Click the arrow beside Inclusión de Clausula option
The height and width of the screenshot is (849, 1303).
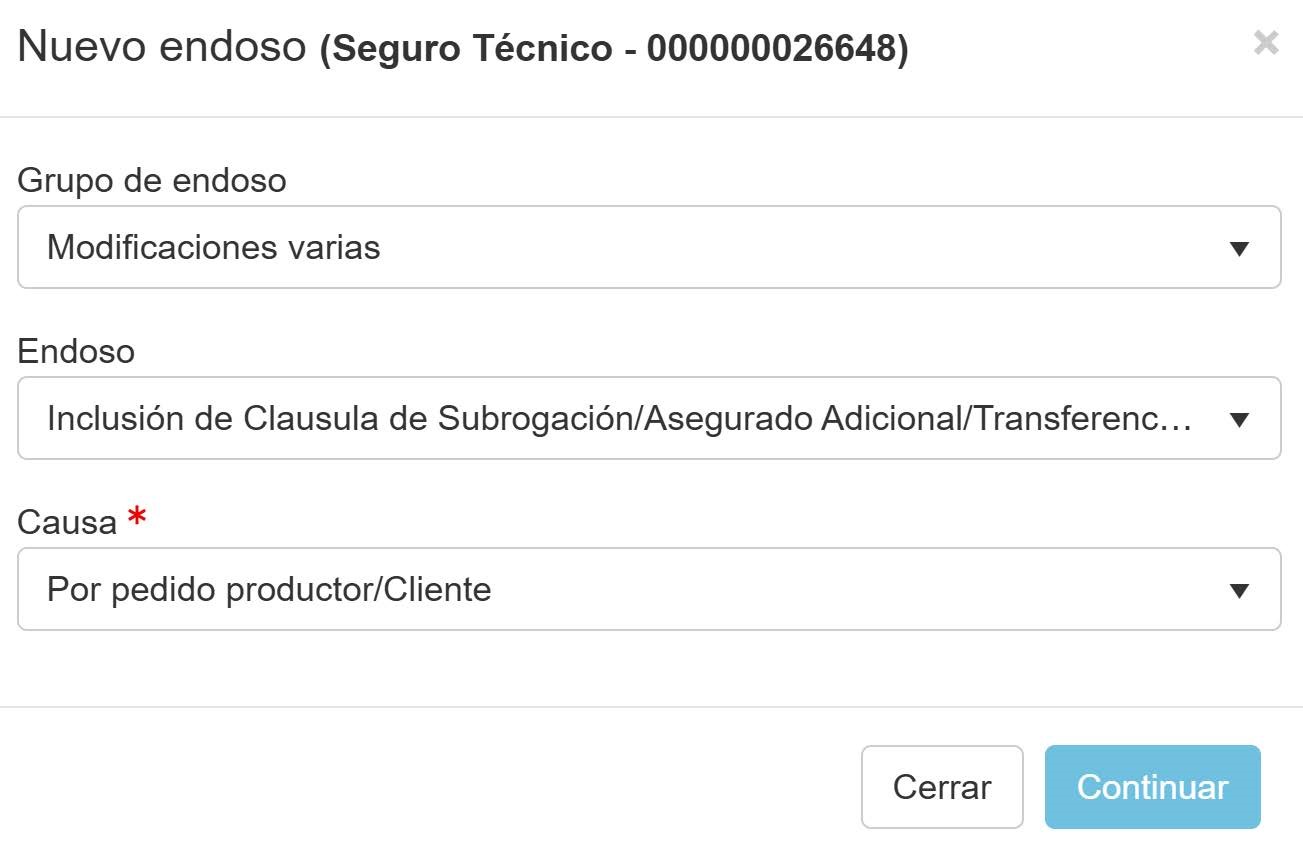[1239, 420]
